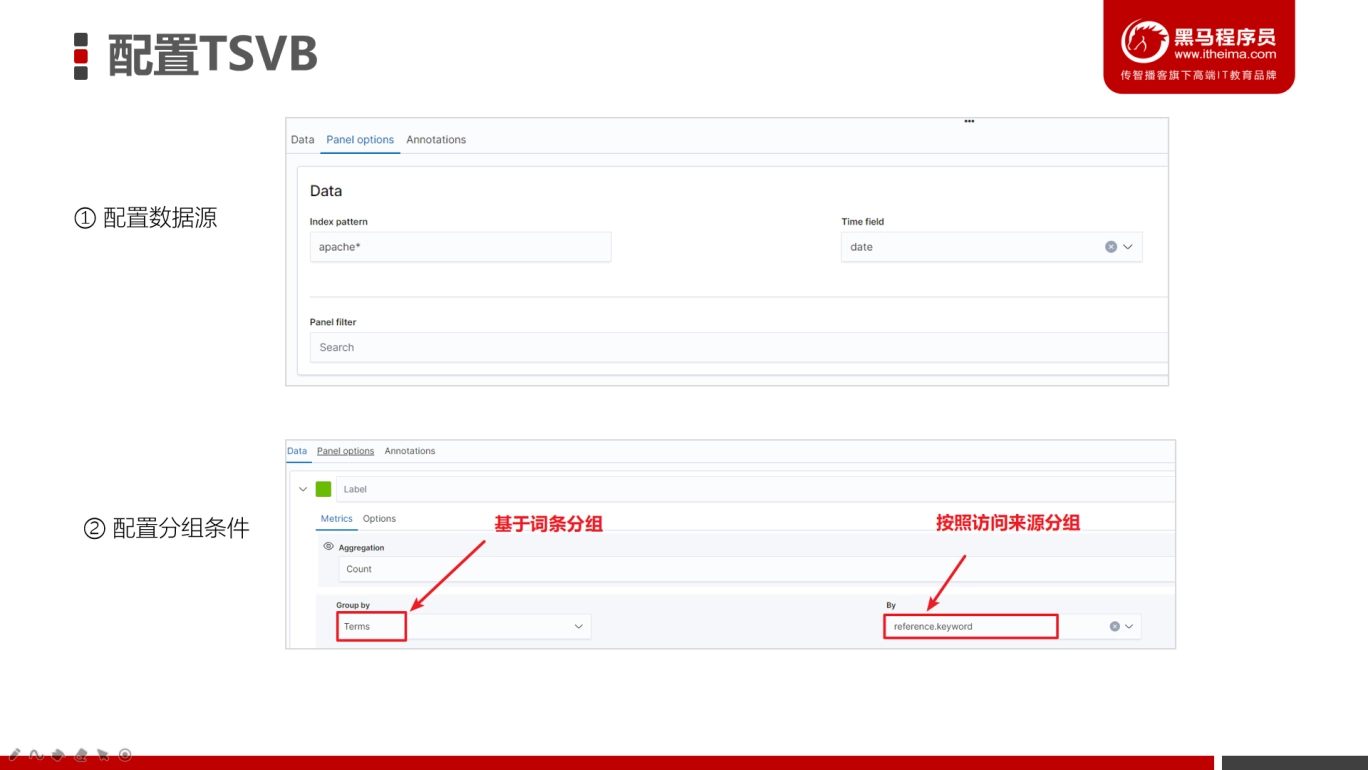
Task: Select the curve line drawing tool
Action: point(36,755)
